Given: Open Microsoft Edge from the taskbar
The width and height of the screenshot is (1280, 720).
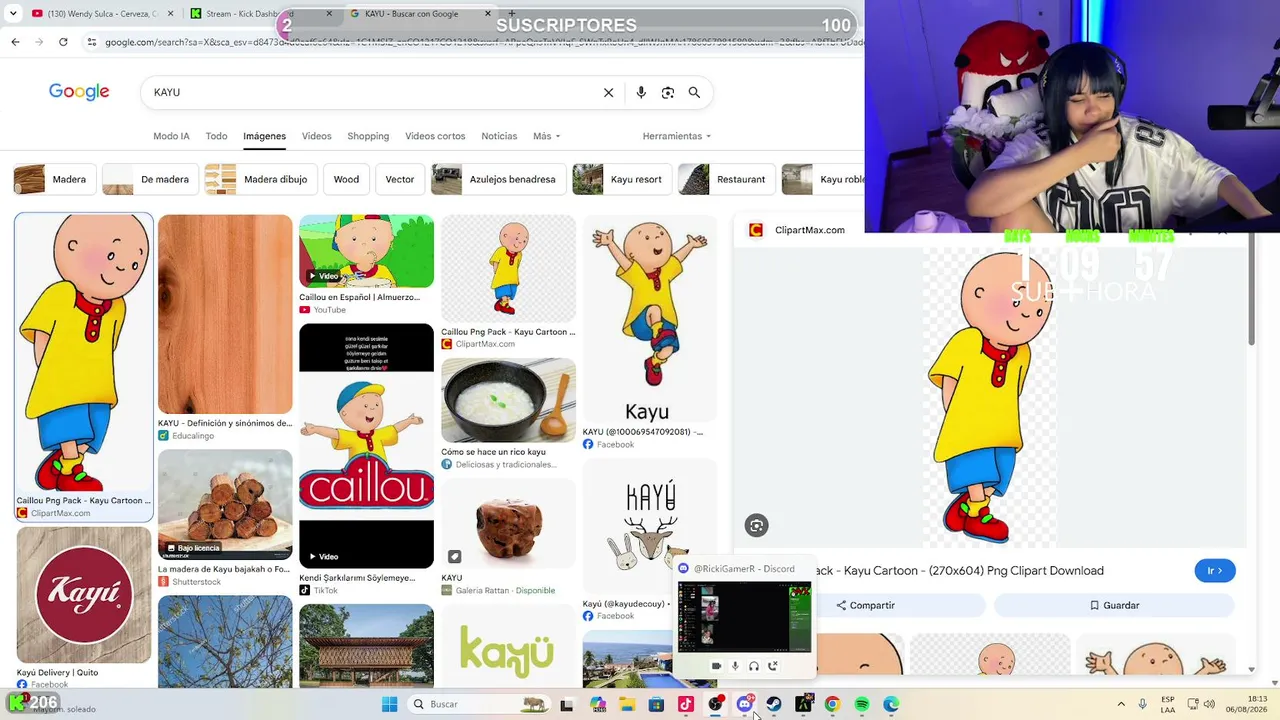Looking at the screenshot, I should point(891,704).
